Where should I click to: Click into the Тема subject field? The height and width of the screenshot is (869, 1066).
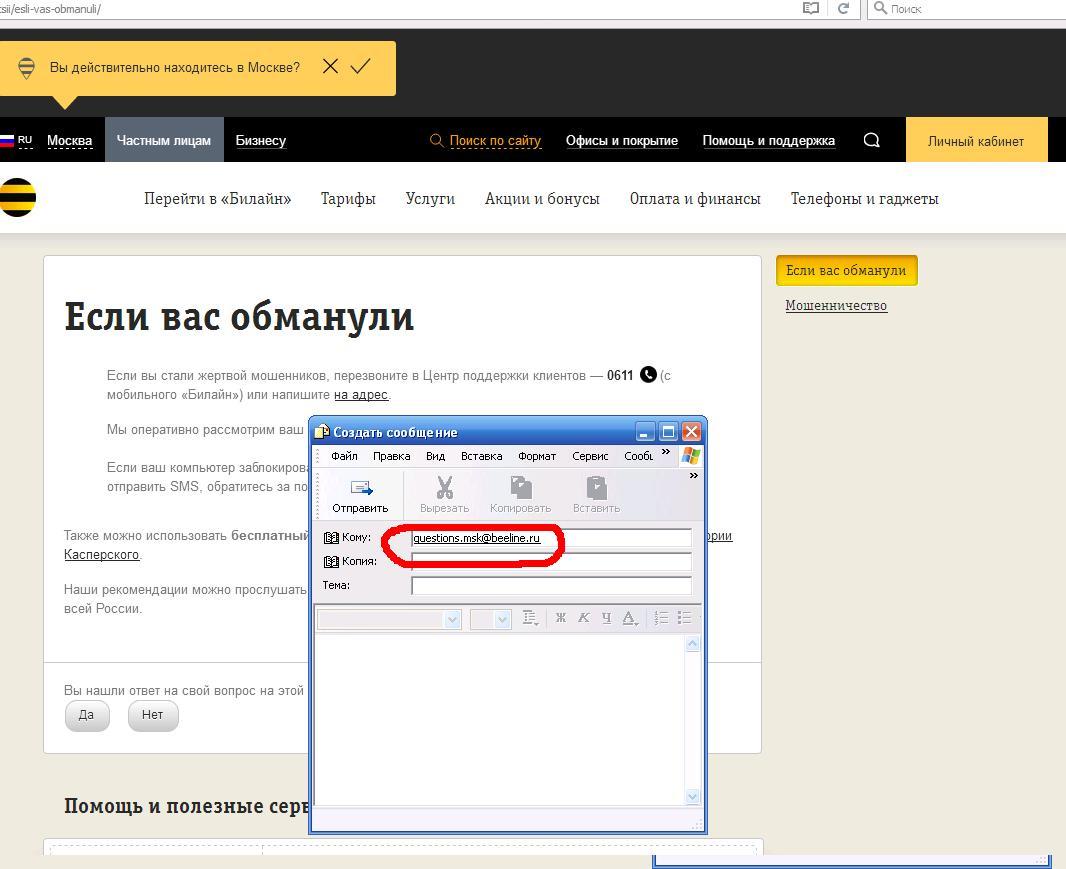pyautogui.click(x=551, y=586)
